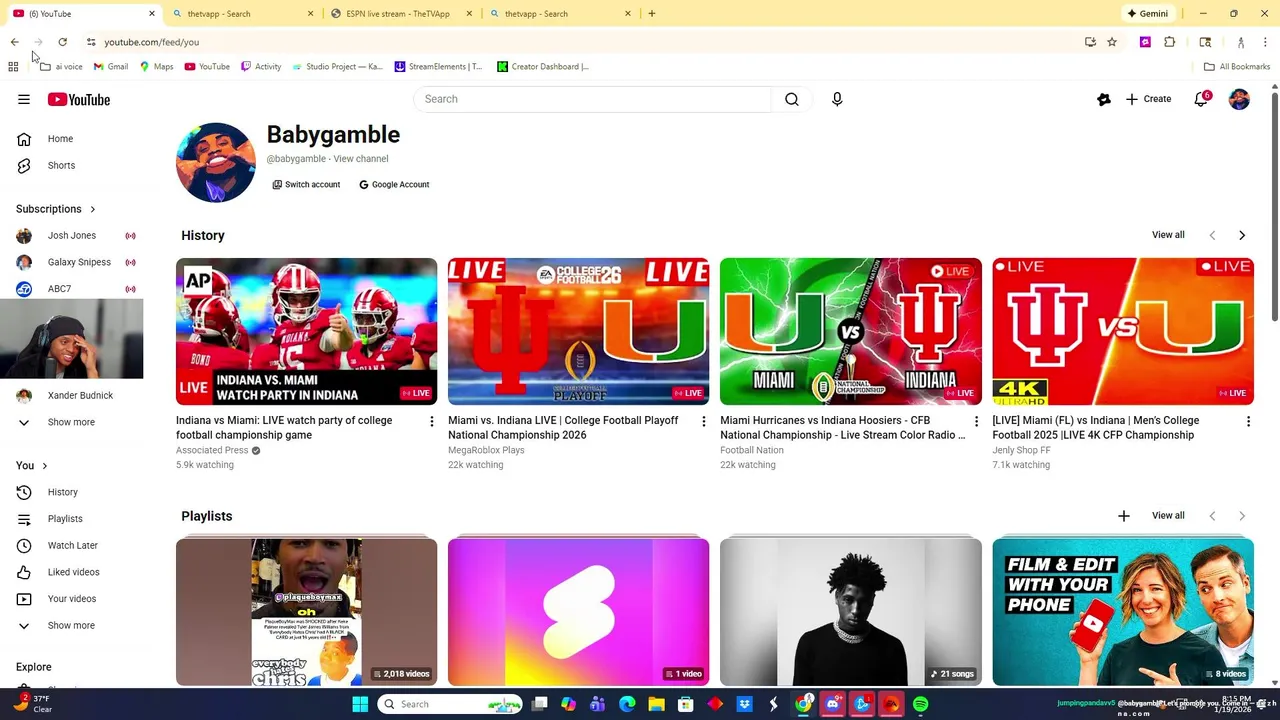Click the View channel link
The width and height of the screenshot is (1280, 720).
361,159
